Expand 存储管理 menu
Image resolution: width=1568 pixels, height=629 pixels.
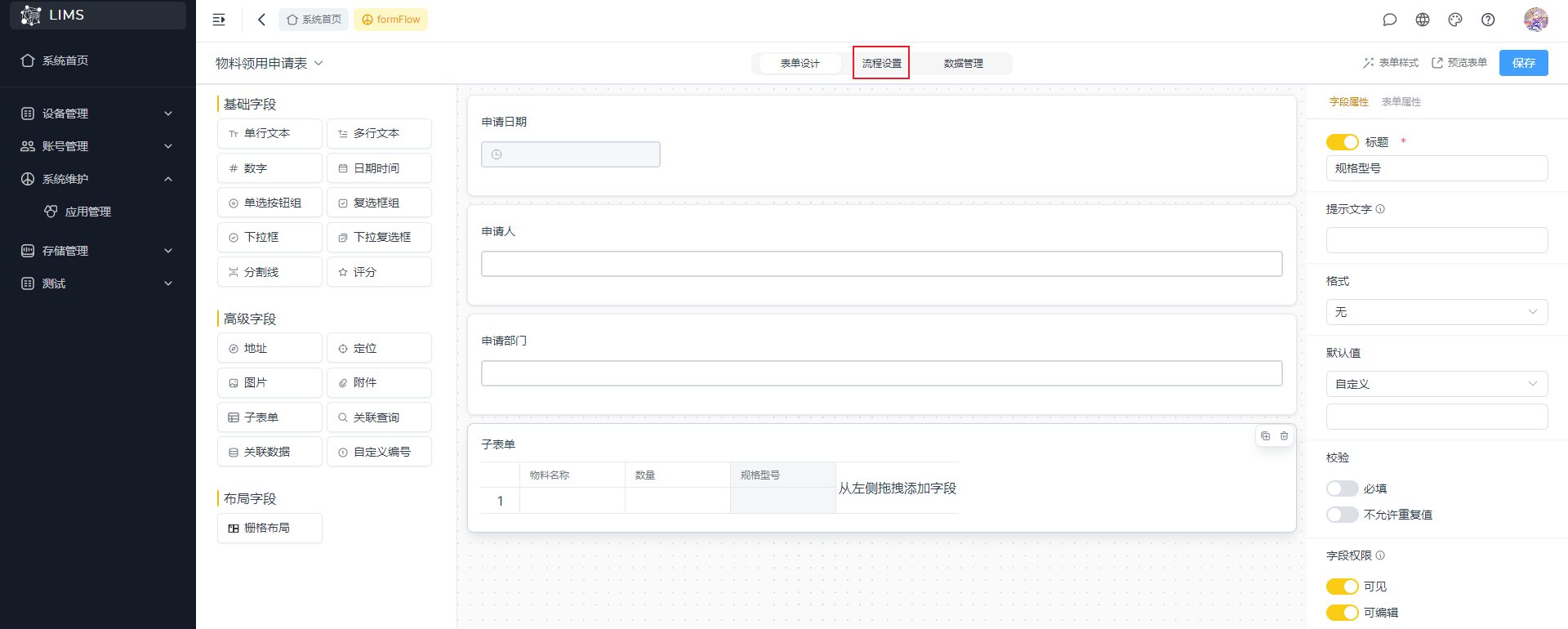[x=98, y=251]
